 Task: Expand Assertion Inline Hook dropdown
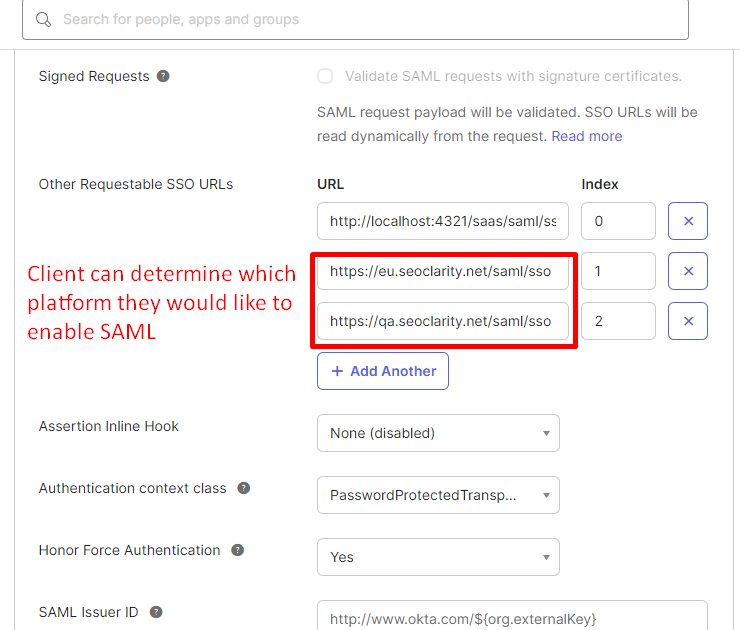(438, 433)
